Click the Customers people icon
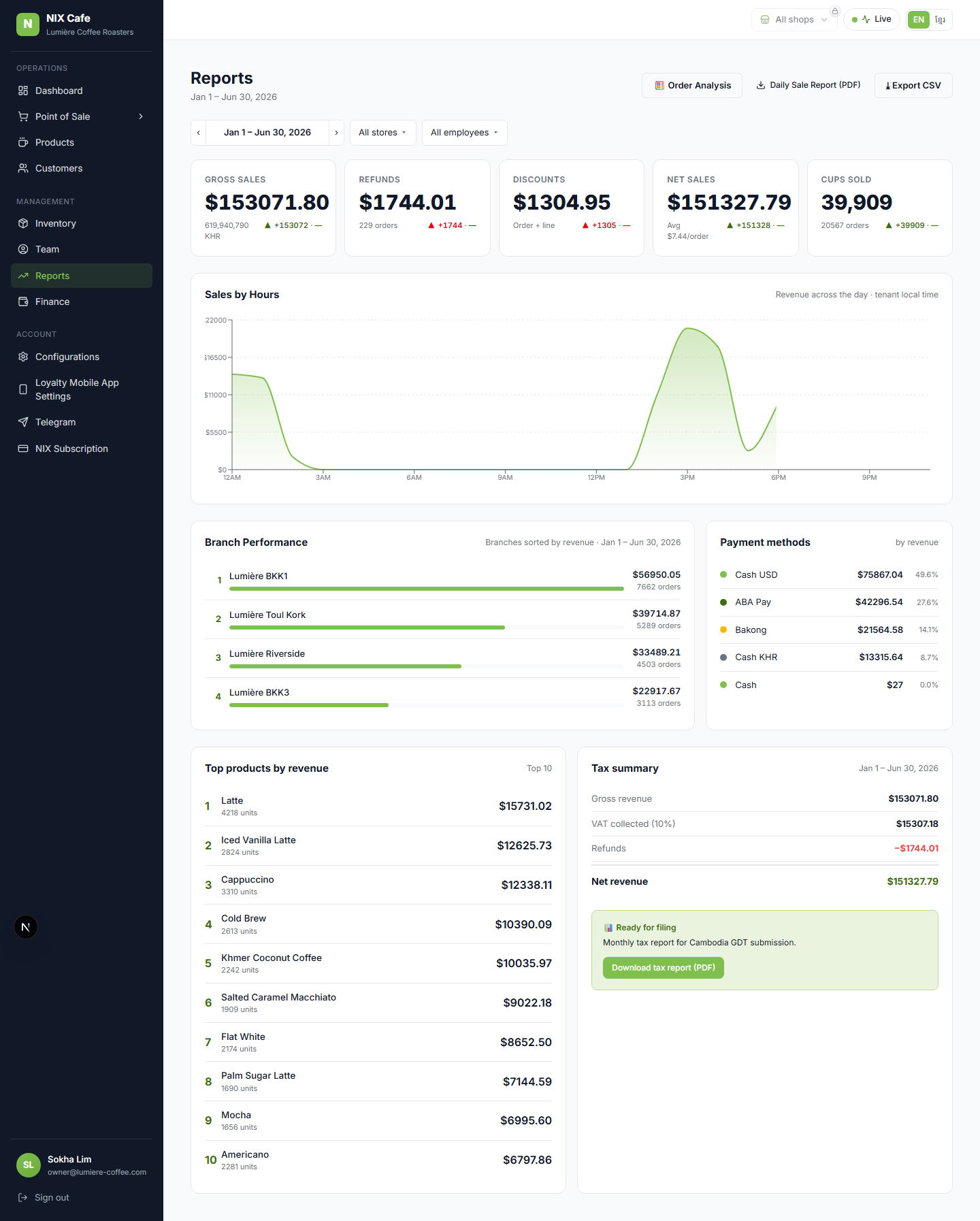Screen dimensions: 980x1221 [23, 168]
